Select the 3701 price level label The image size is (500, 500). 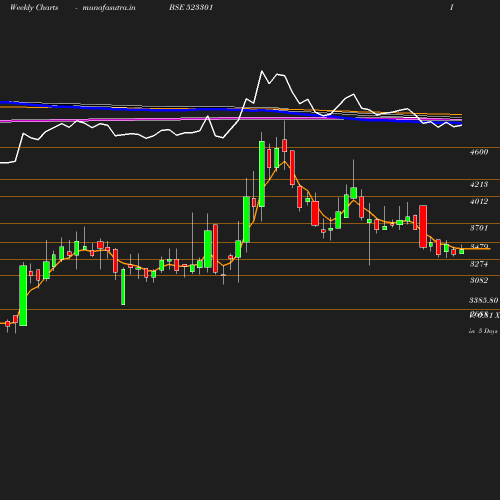pos(479,228)
